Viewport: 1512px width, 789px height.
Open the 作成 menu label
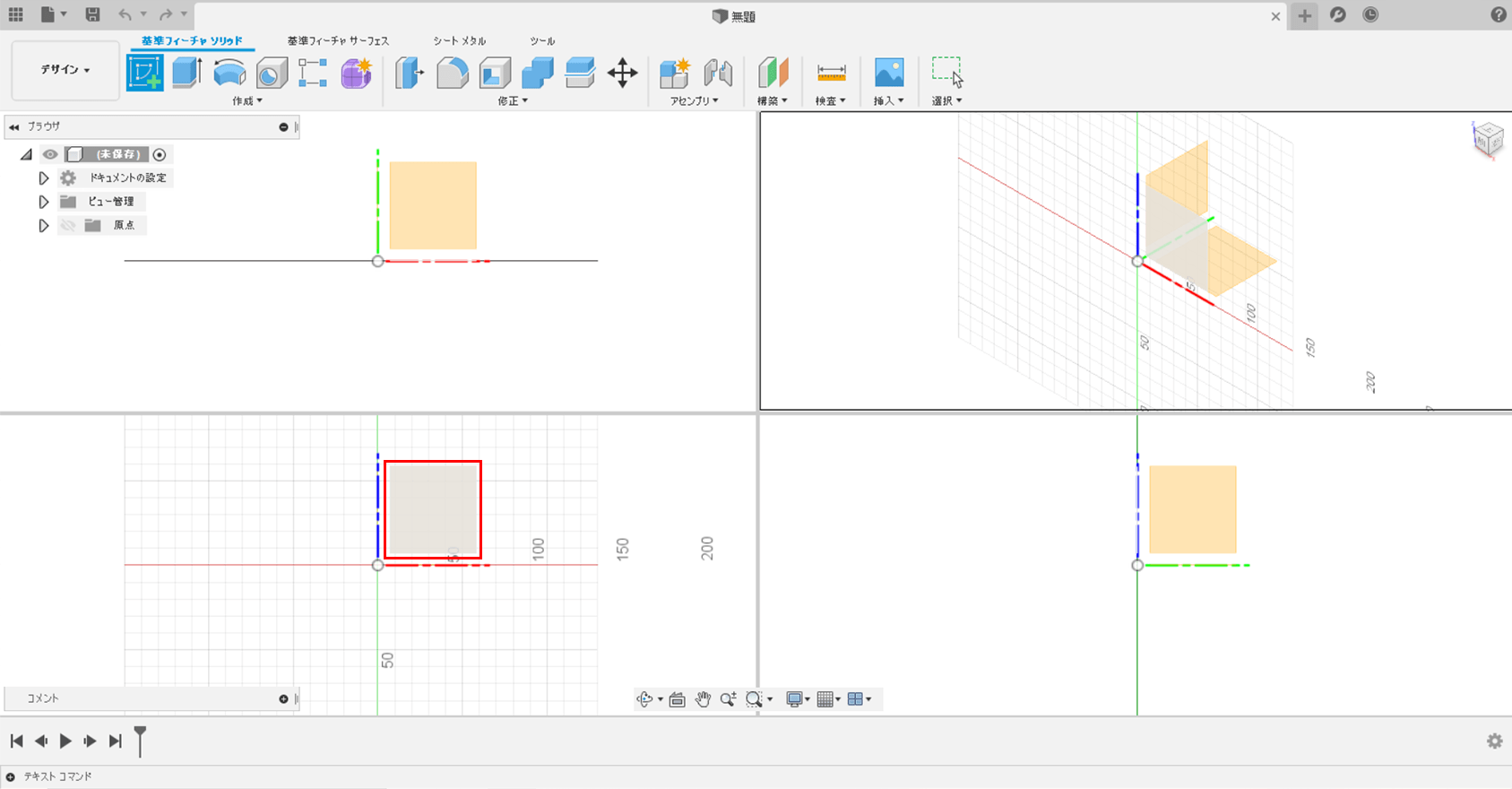pyautogui.click(x=246, y=101)
